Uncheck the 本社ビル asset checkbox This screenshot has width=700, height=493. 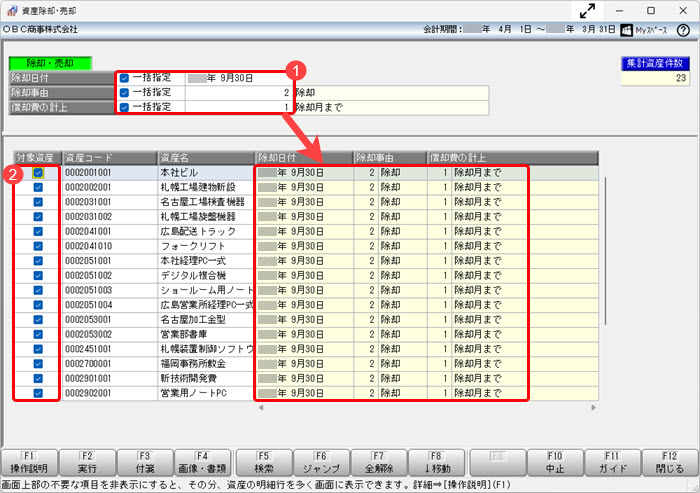(38, 173)
